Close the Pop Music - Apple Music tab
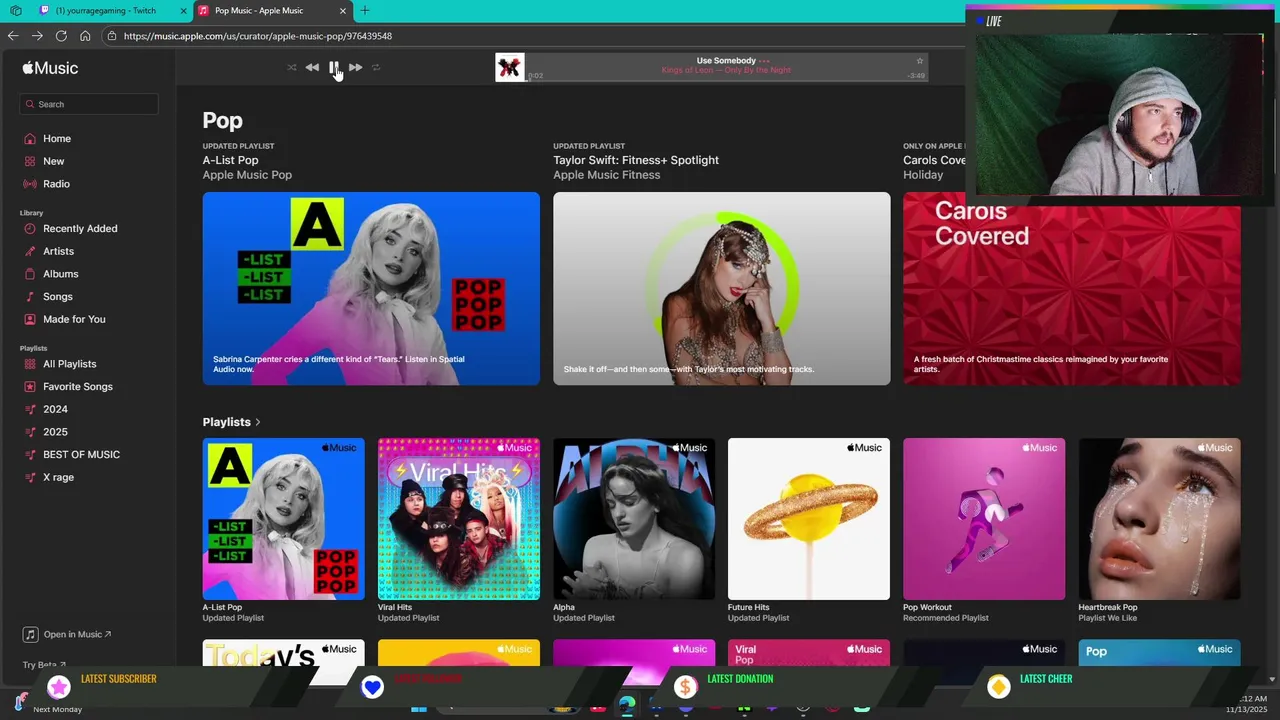1280x720 pixels. tap(343, 11)
